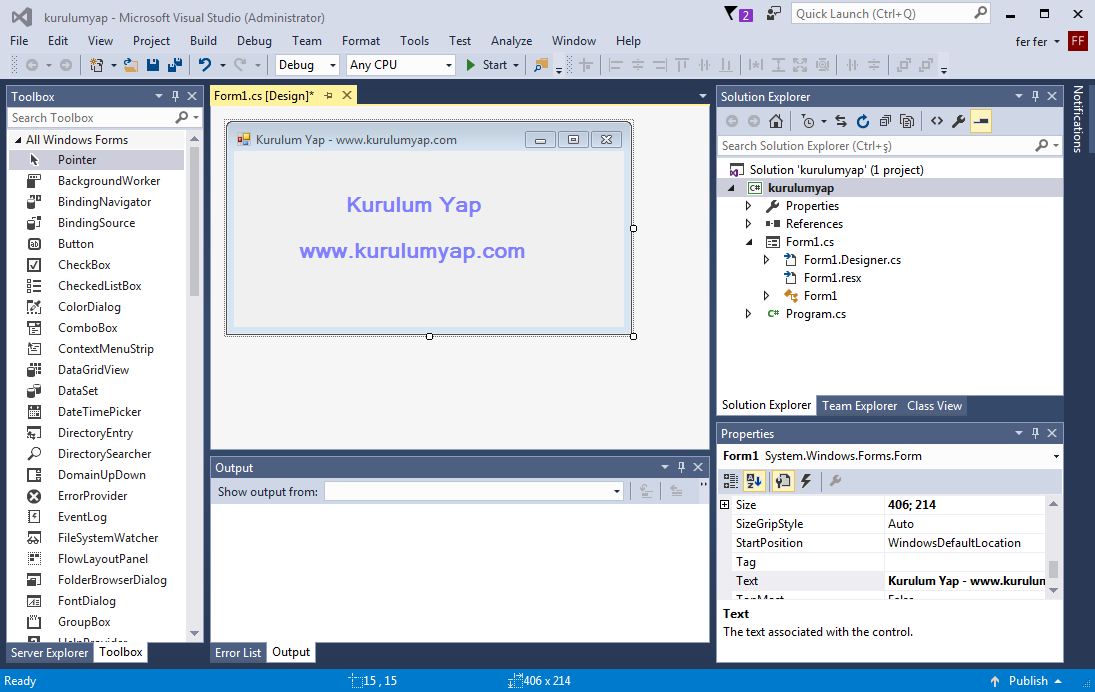Viewport: 1095px width, 692px height.
Task: Click View Code icon in Solution Explorer
Action: point(936,122)
